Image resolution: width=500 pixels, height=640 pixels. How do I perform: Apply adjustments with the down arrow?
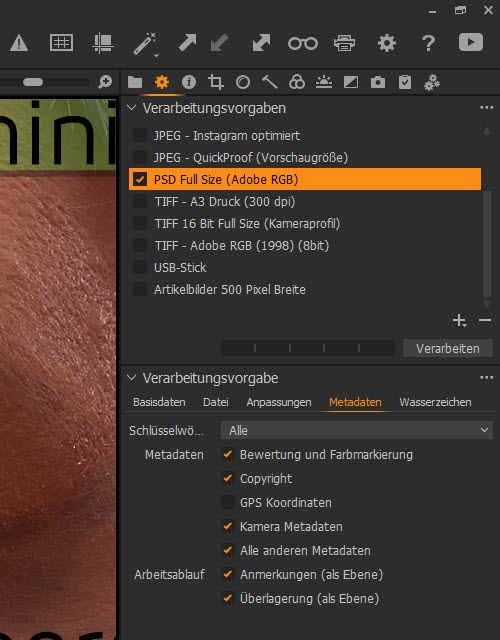point(219,43)
